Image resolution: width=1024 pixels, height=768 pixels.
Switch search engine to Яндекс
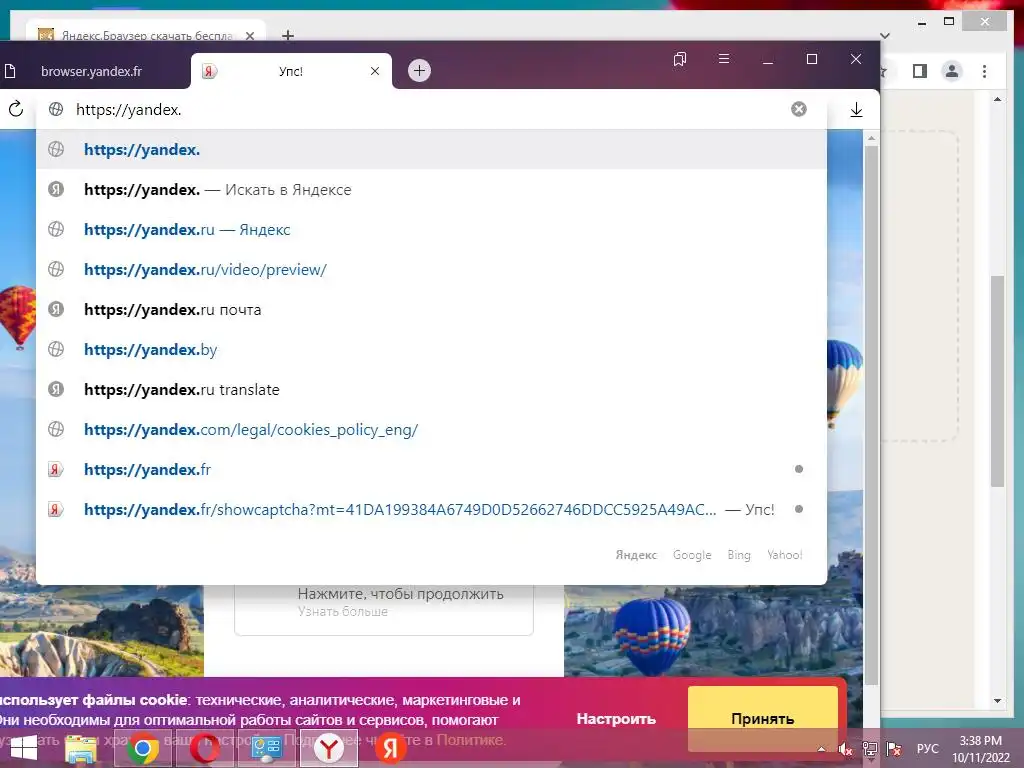click(636, 554)
